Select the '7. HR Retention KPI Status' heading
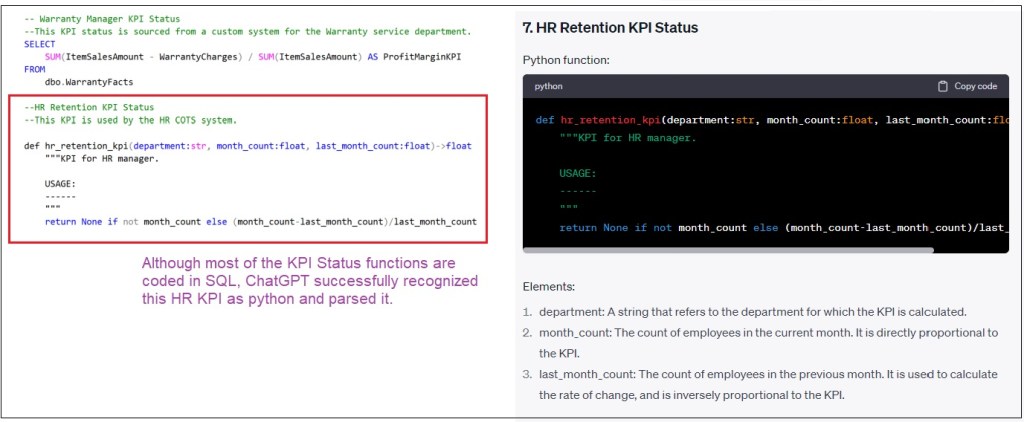Screen dimensions: 1024x422 [610, 27]
